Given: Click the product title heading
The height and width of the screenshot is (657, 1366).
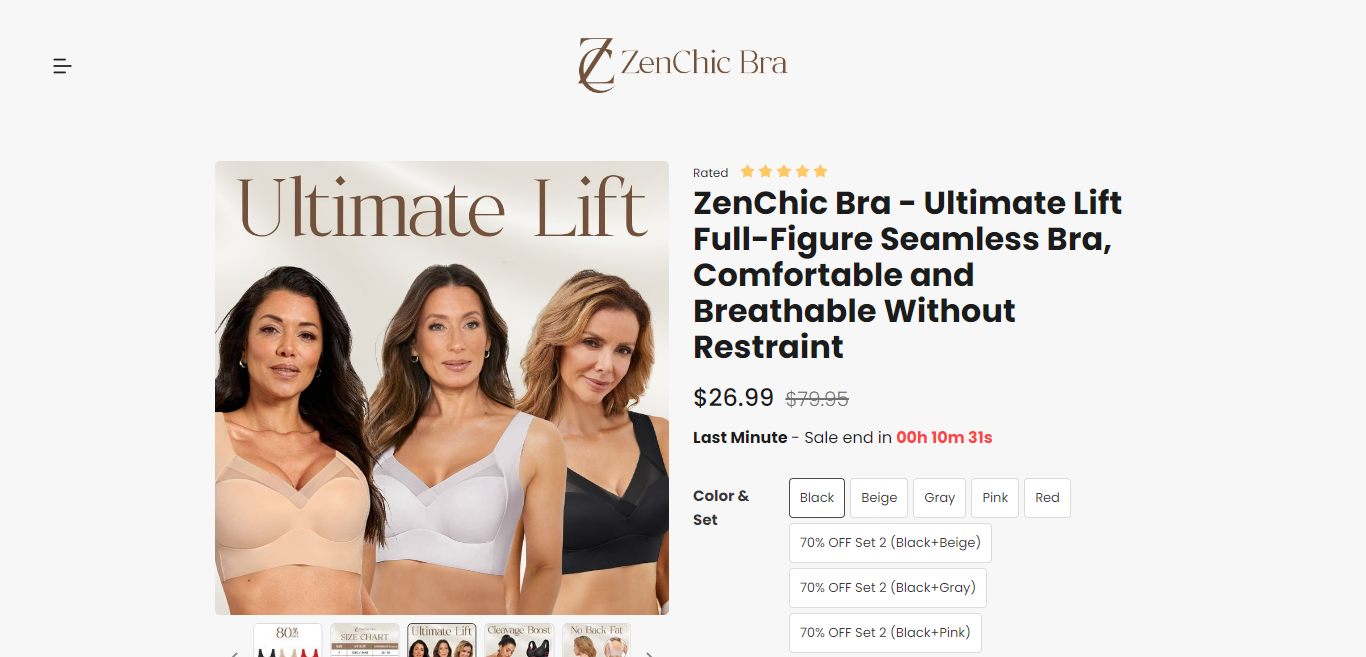Looking at the screenshot, I should click(908, 275).
